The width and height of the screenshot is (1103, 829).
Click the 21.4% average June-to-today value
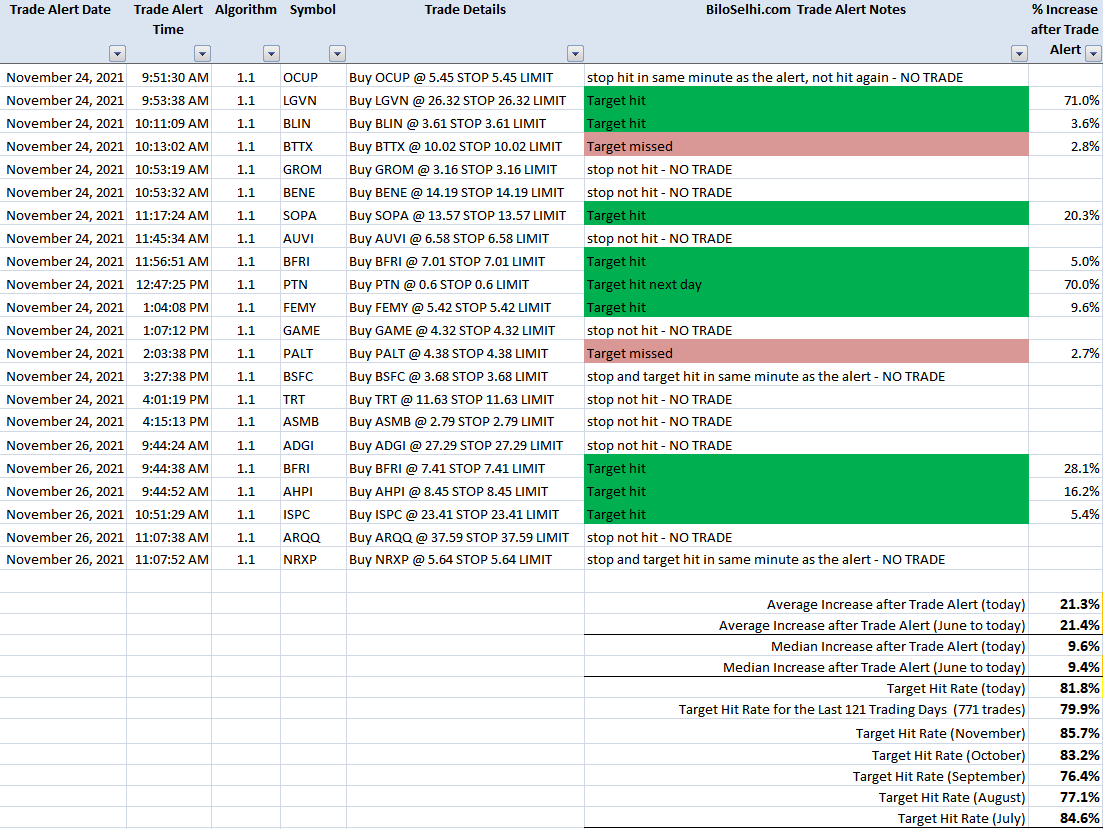(1079, 625)
